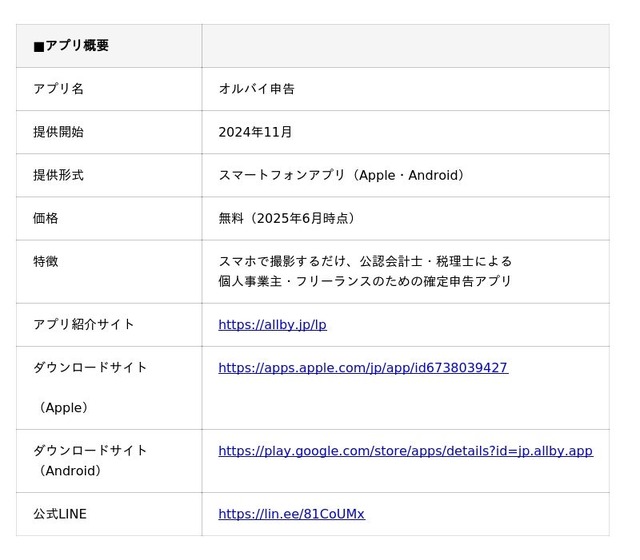Click the 特徴 label cell
Viewport: 640px width, 560px height.
(x=46, y=261)
